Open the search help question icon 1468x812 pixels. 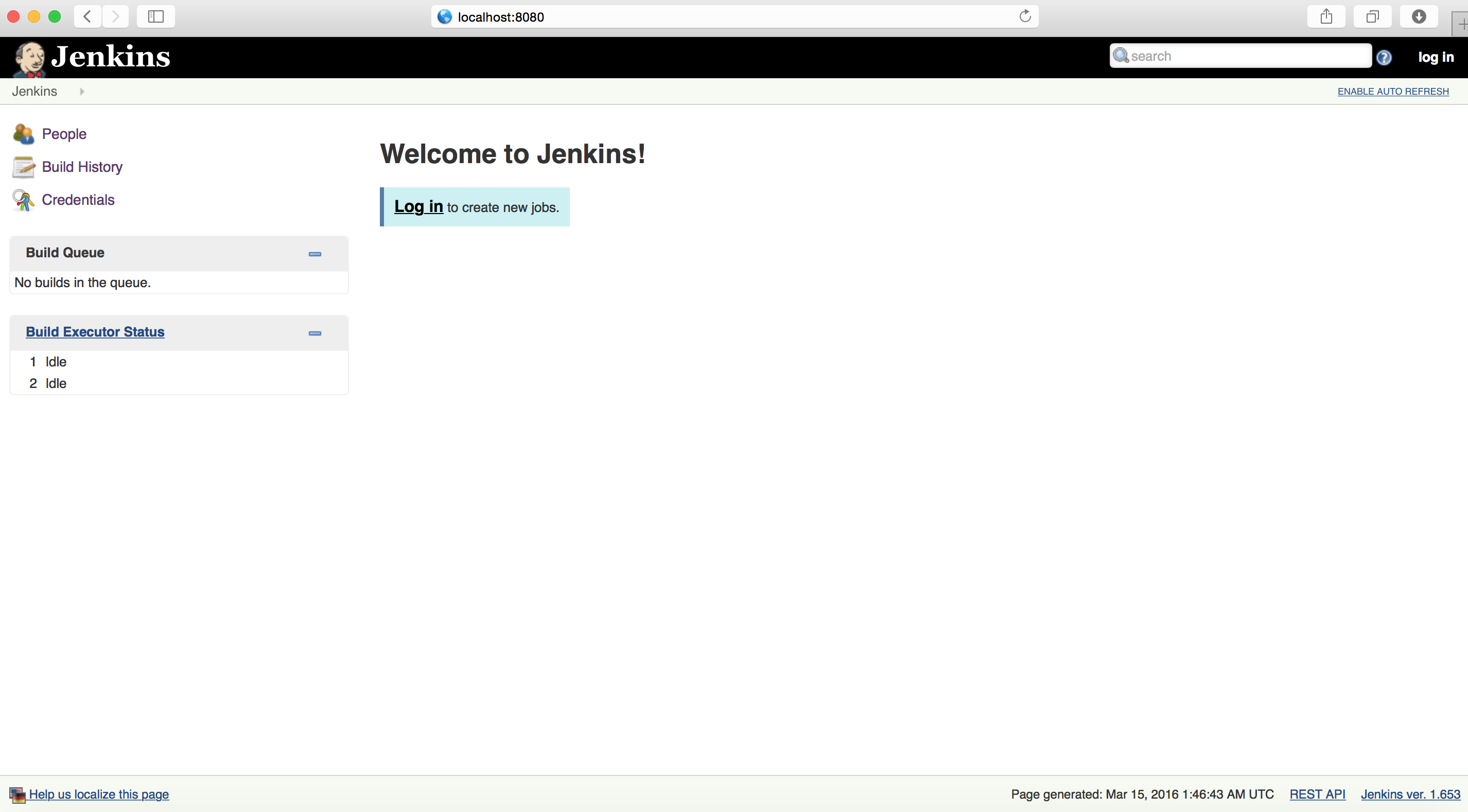click(1384, 58)
